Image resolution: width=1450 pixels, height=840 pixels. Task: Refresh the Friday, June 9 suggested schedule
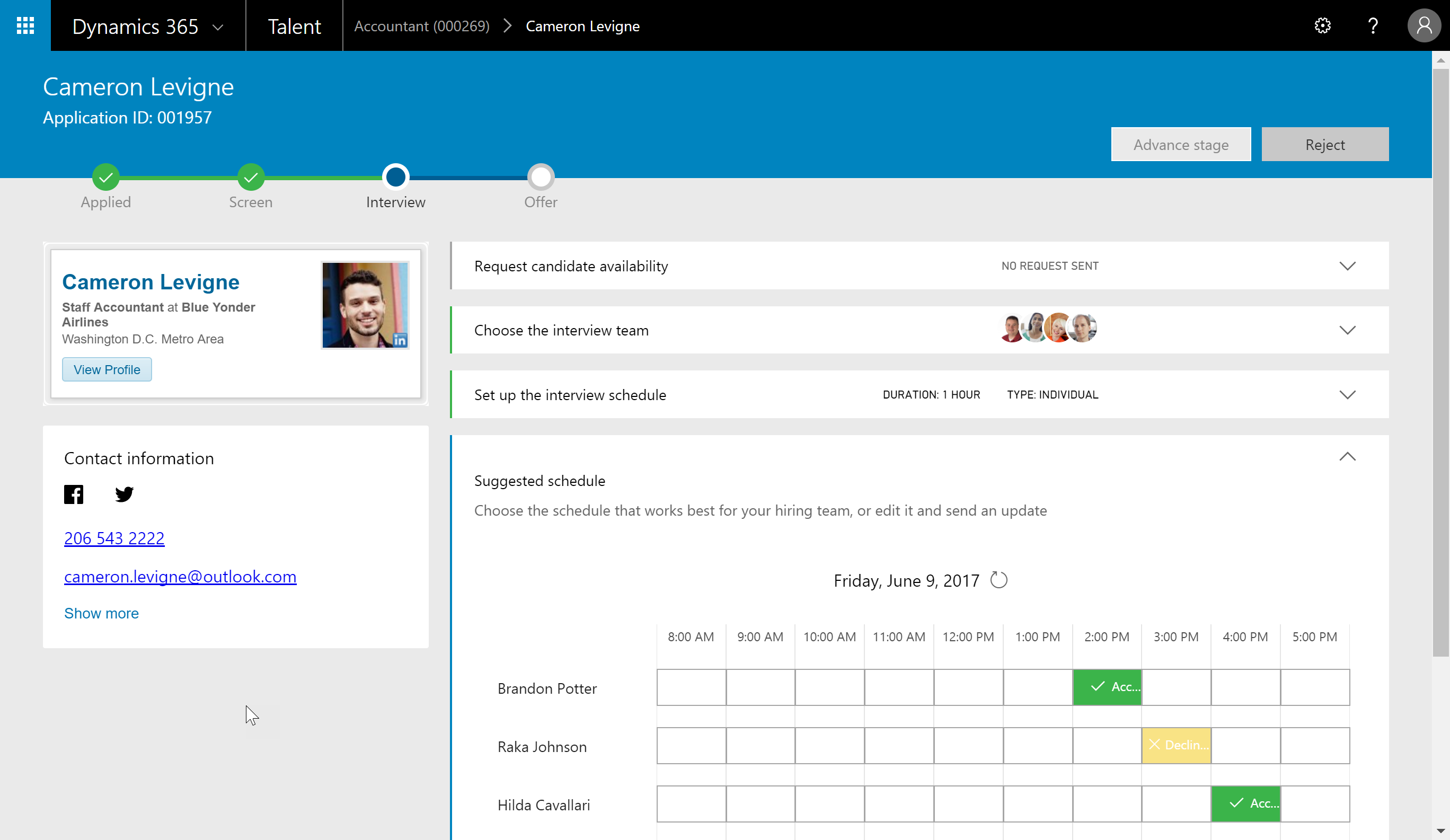tap(999, 580)
